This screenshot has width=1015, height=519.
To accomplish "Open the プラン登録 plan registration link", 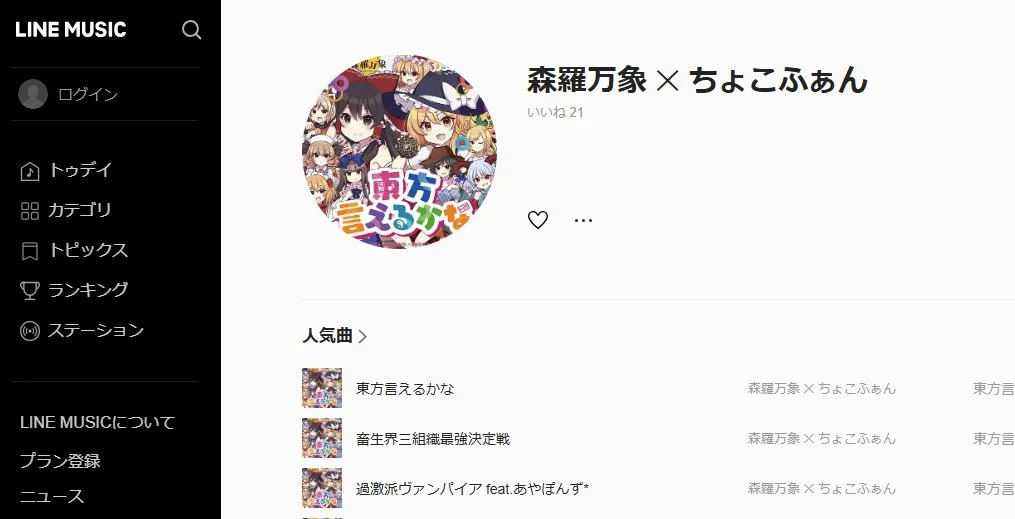I will tap(60, 461).
